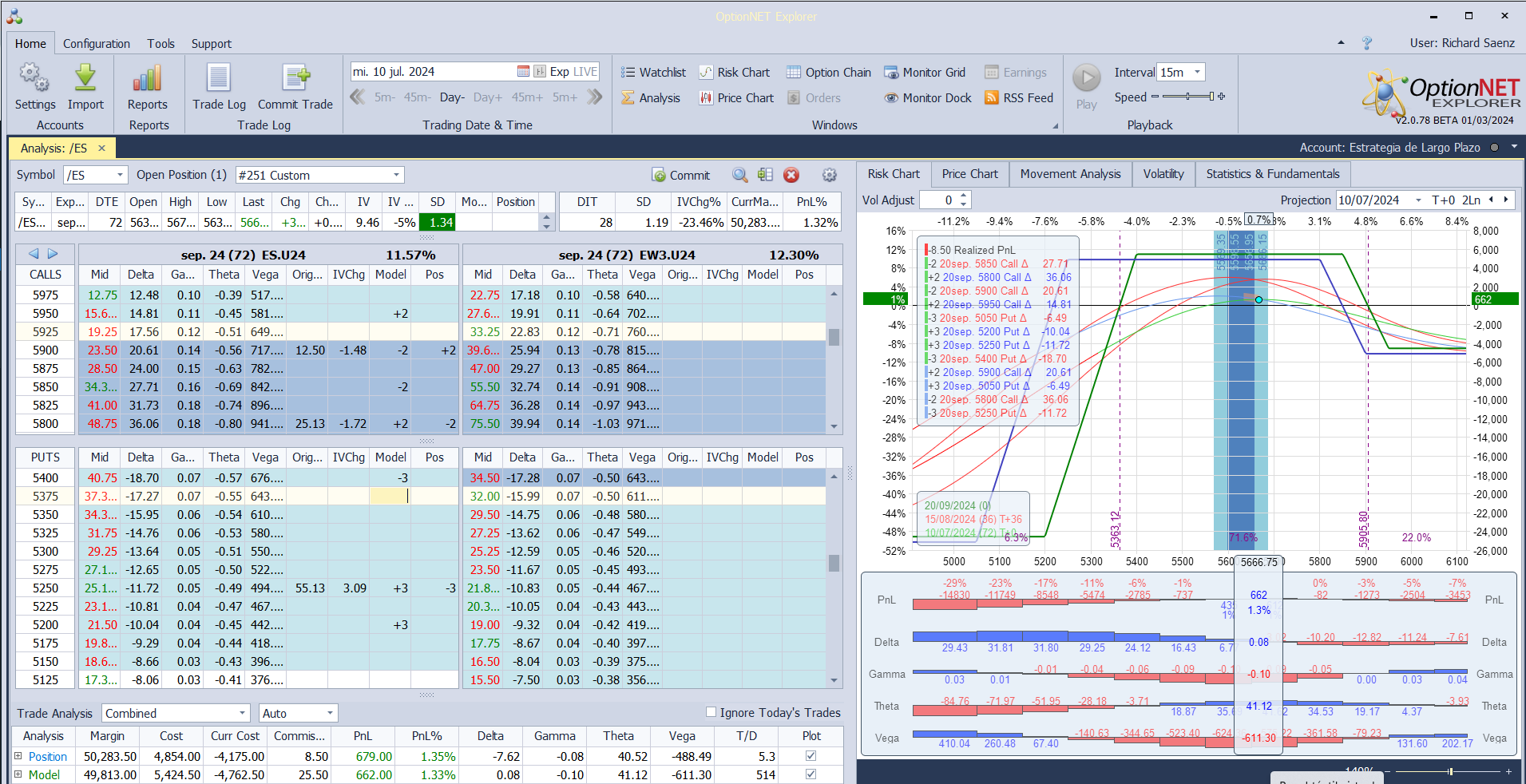
Task: Collapse the ribbon with the up arrow
Action: [x=1341, y=43]
